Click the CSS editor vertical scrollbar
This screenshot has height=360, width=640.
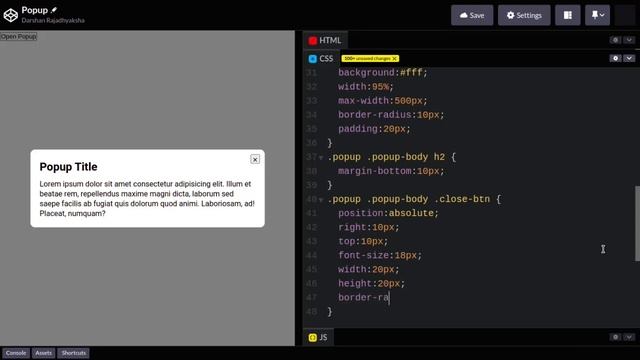(637, 223)
